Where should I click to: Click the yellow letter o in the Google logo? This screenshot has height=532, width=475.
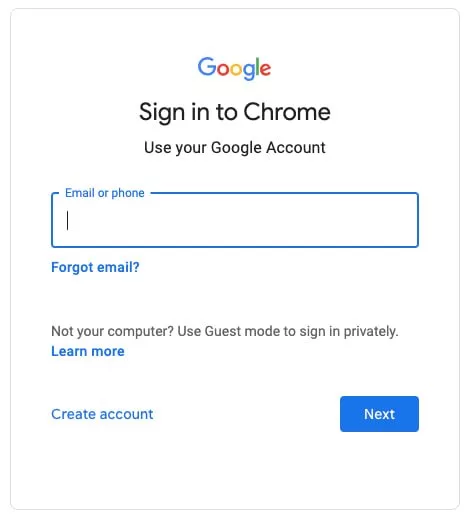click(x=236, y=70)
